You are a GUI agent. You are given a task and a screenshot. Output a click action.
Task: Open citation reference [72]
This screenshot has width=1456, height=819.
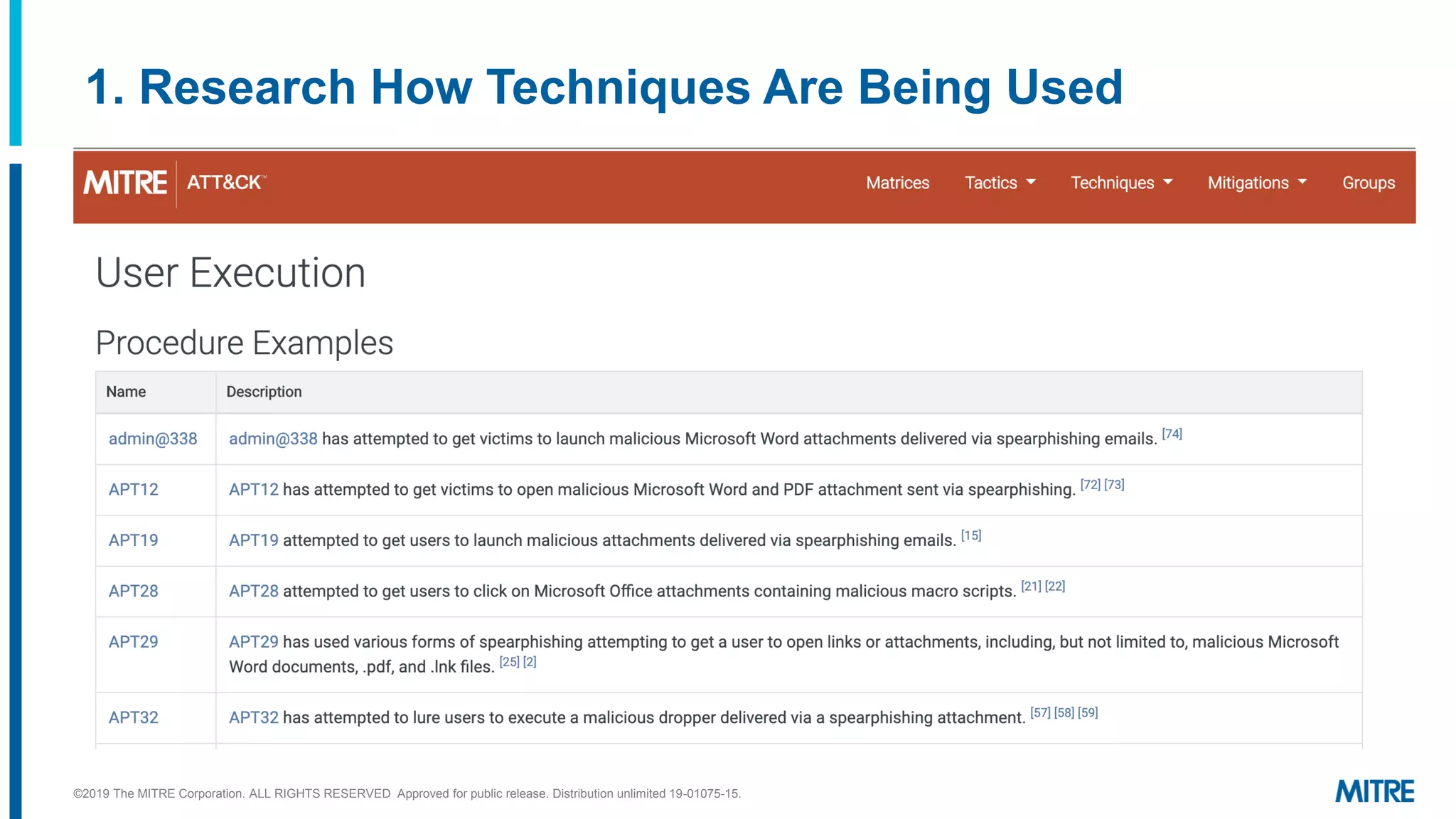(x=1090, y=484)
